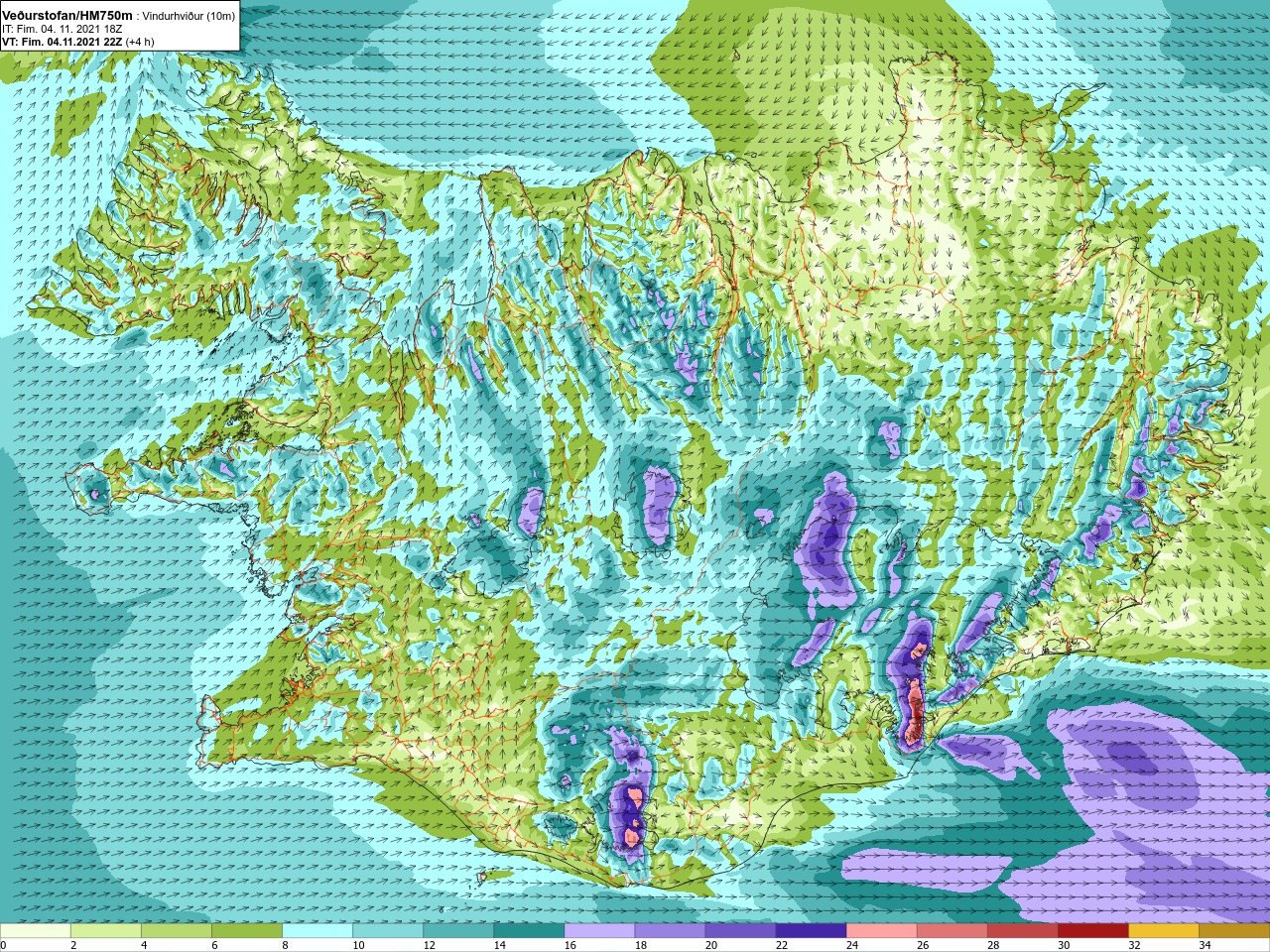This screenshot has height=952, width=1270.
Task: Click the dark teal 14–16 legend swatch
Action: (529, 931)
